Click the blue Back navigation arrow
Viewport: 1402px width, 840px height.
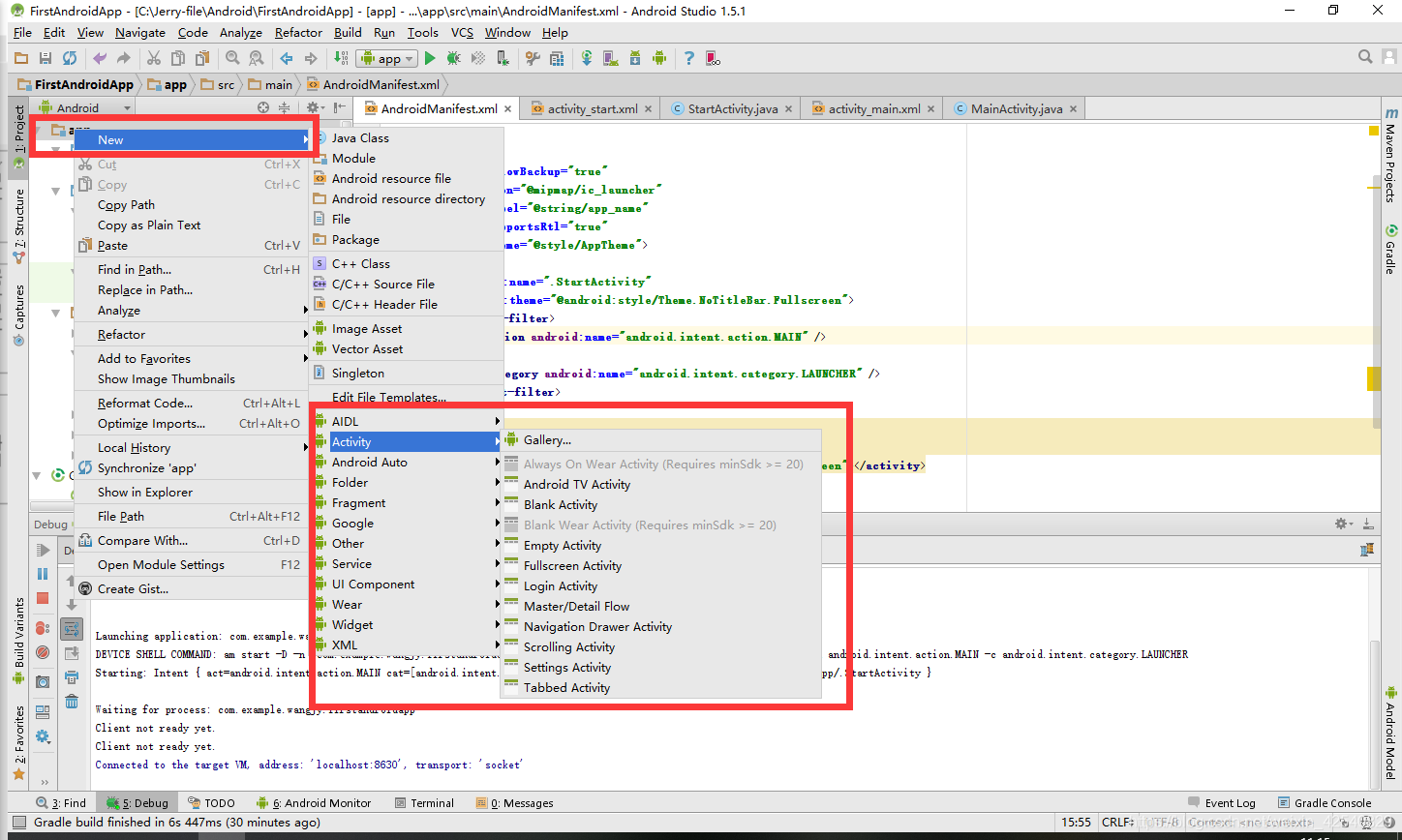point(286,58)
